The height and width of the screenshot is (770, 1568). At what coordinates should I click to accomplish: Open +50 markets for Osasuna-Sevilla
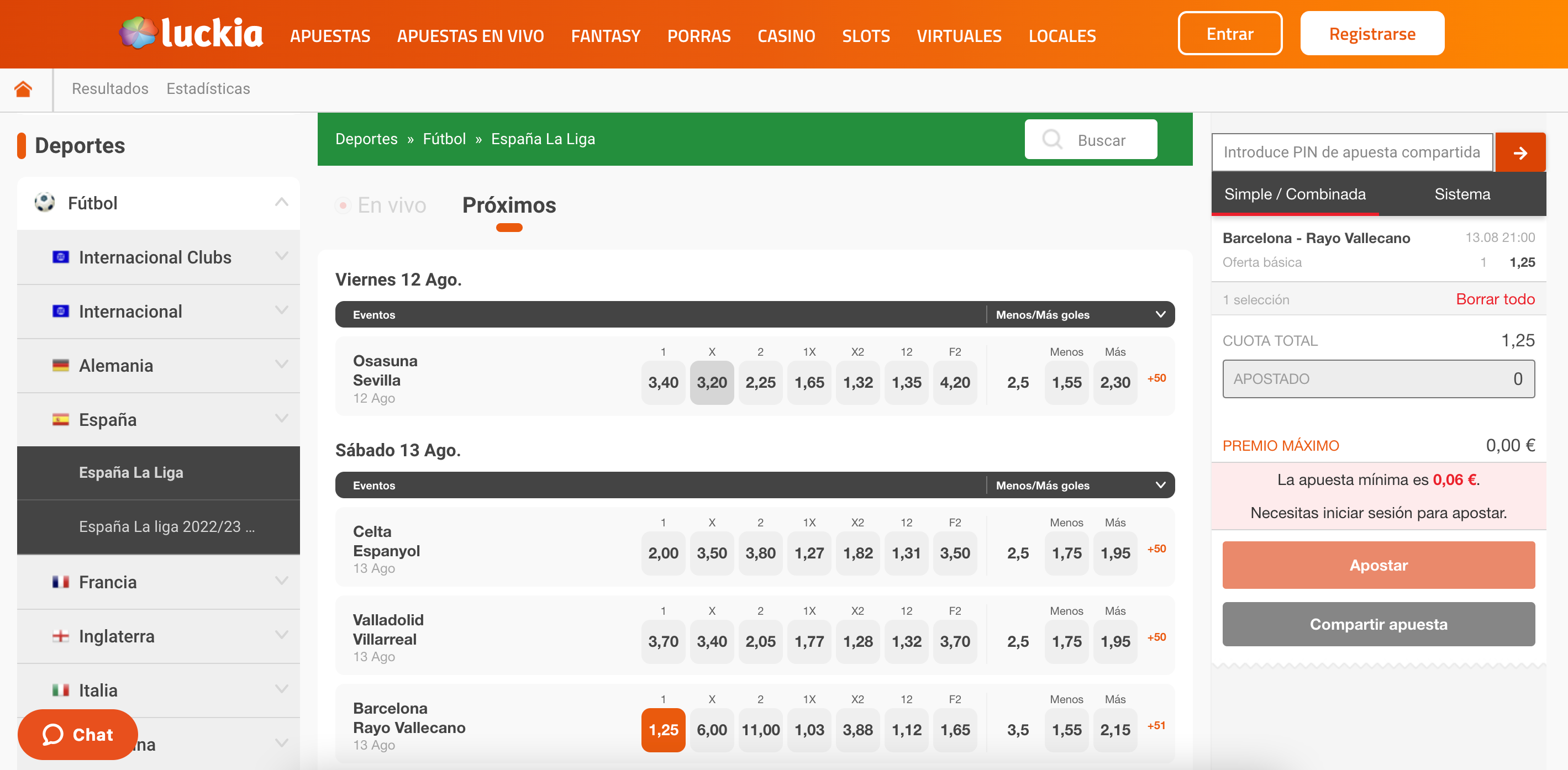(1156, 378)
